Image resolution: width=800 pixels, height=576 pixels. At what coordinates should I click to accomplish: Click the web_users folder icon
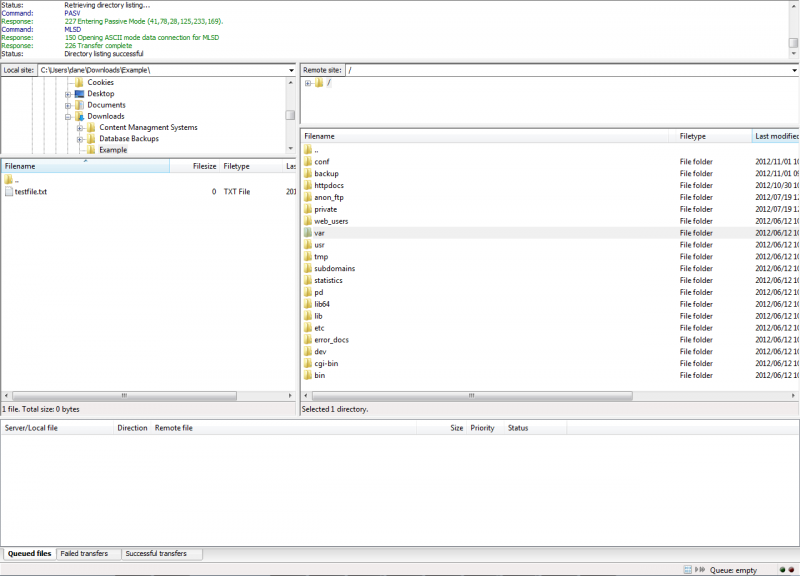pyautogui.click(x=308, y=221)
